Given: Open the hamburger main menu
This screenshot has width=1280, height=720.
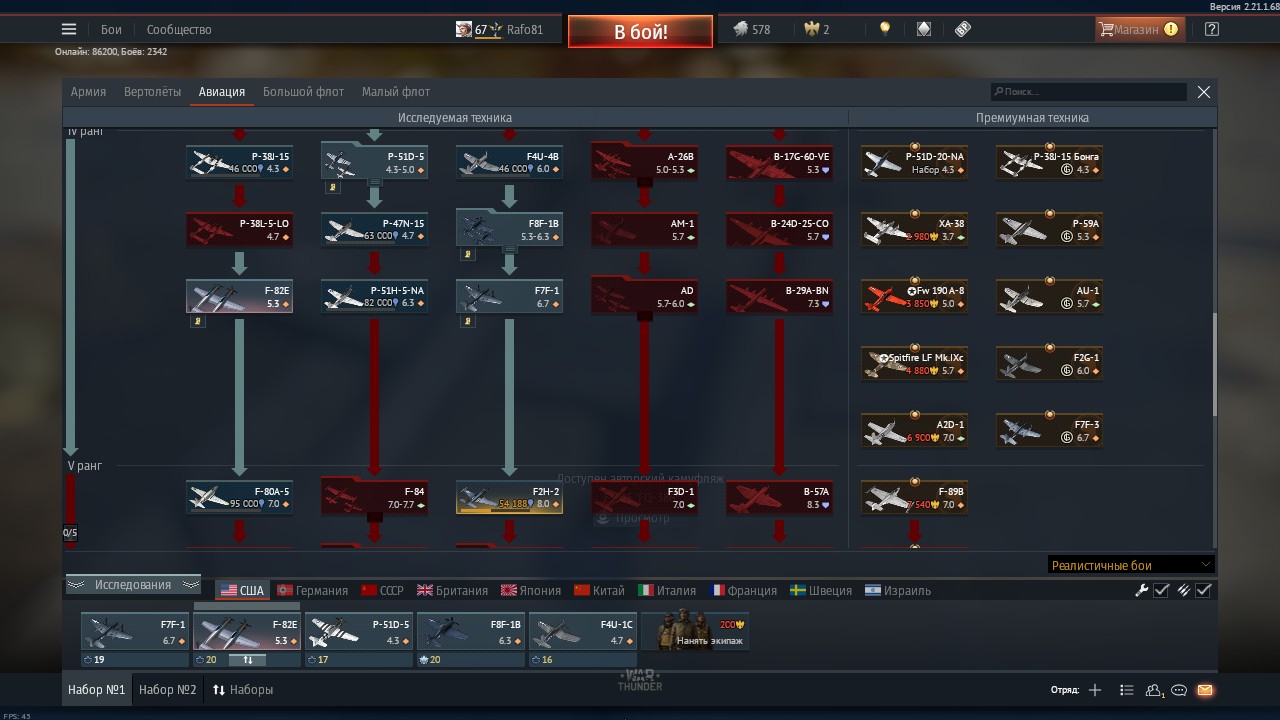Looking at the screenshot, I should pos(68,29).
